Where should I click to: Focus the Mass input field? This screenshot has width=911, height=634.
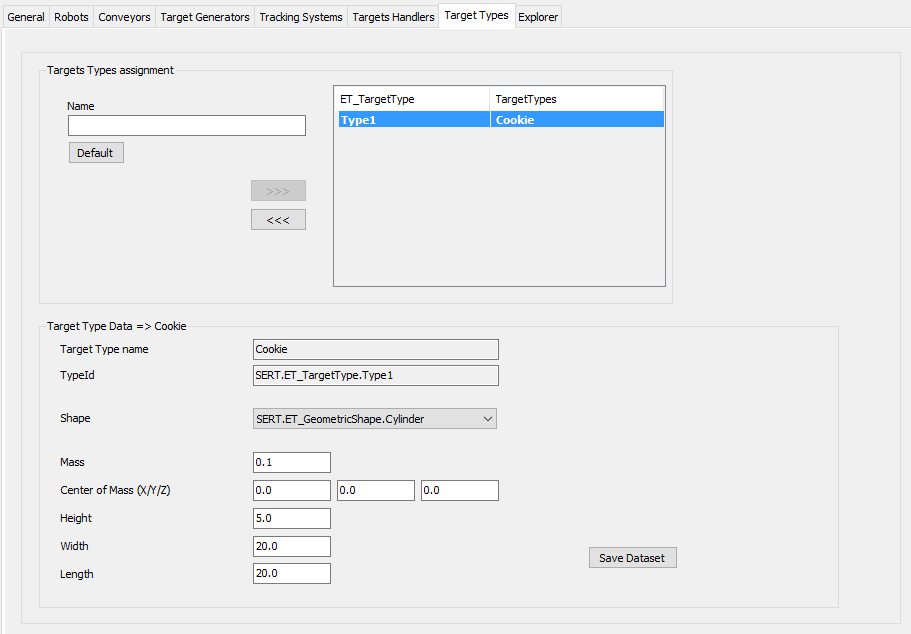click(292, 463)
